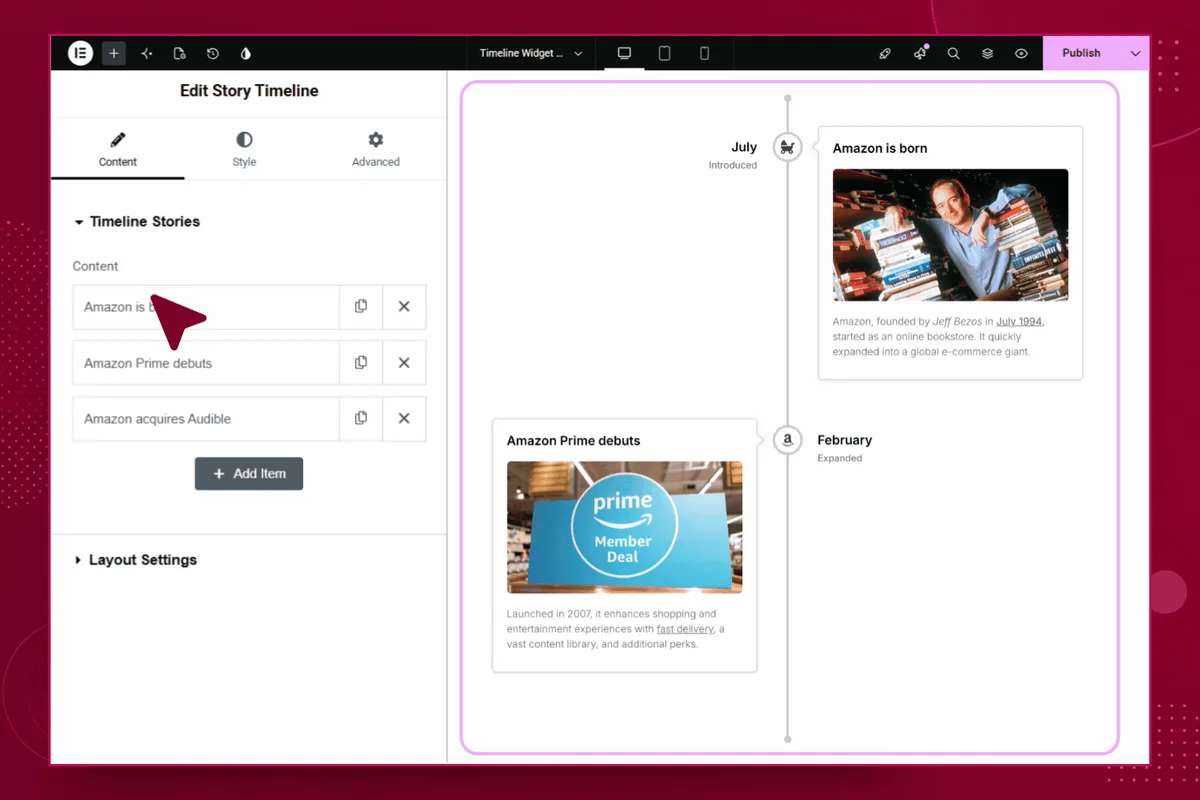This screenshot has width=1200, height=800.
Task: Open the Amazon Prime debuts item row
Action: (206, 363)
